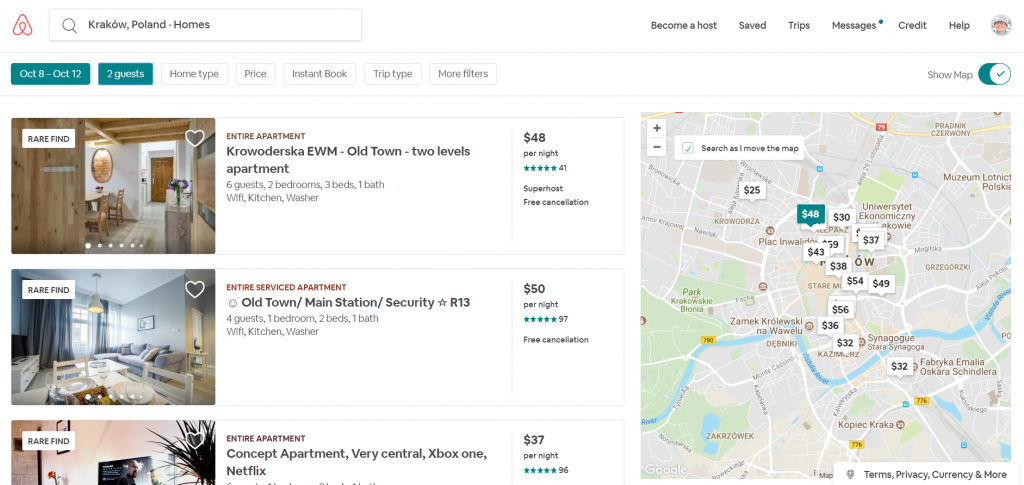The width and height of the screenshot is (1024, 485).
Task: Click the Airbnb logo
Action: click(x=22, y=25)
